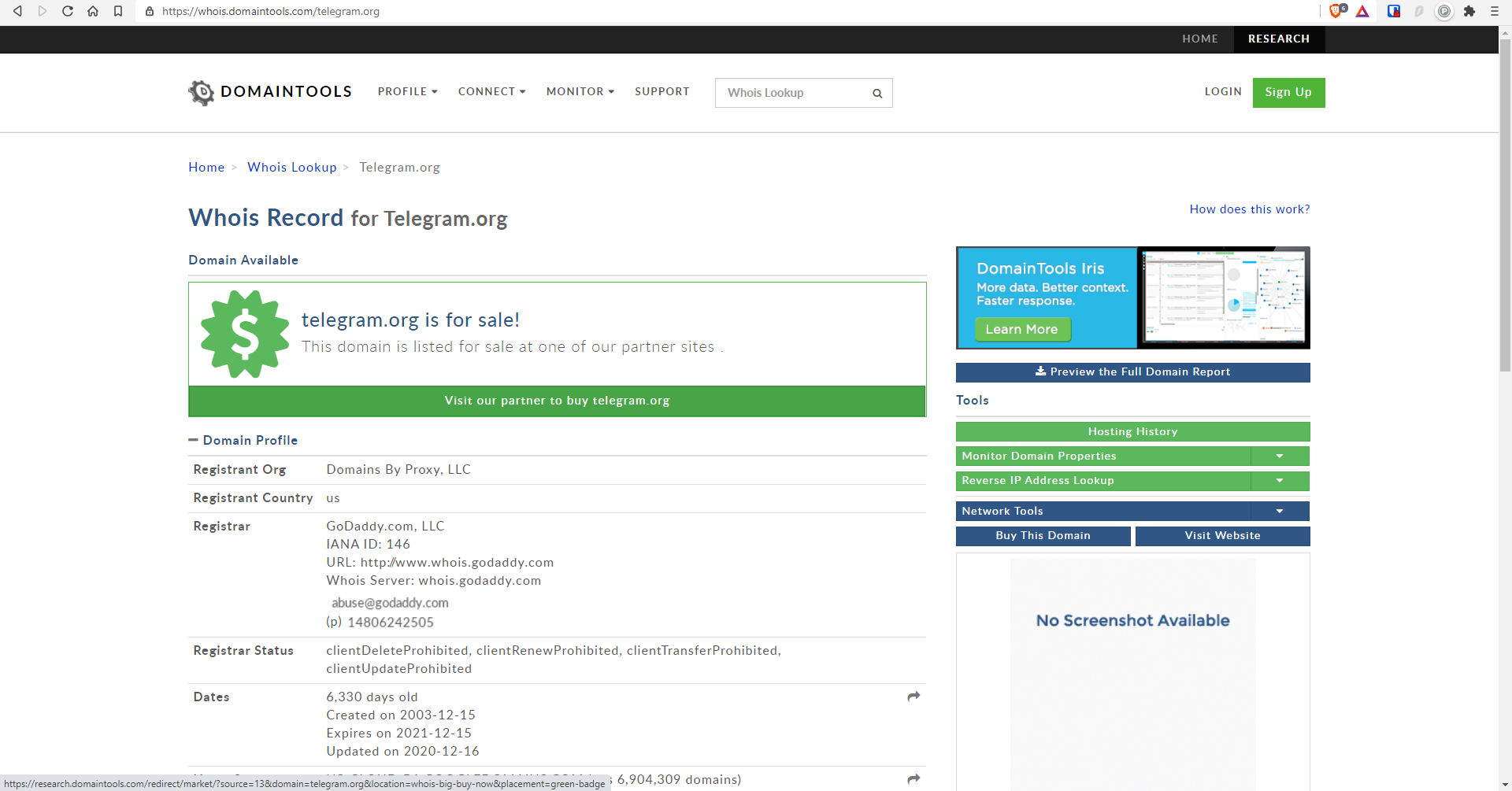
Task: Click the Visit Website button
Action: click(1222, 536)
